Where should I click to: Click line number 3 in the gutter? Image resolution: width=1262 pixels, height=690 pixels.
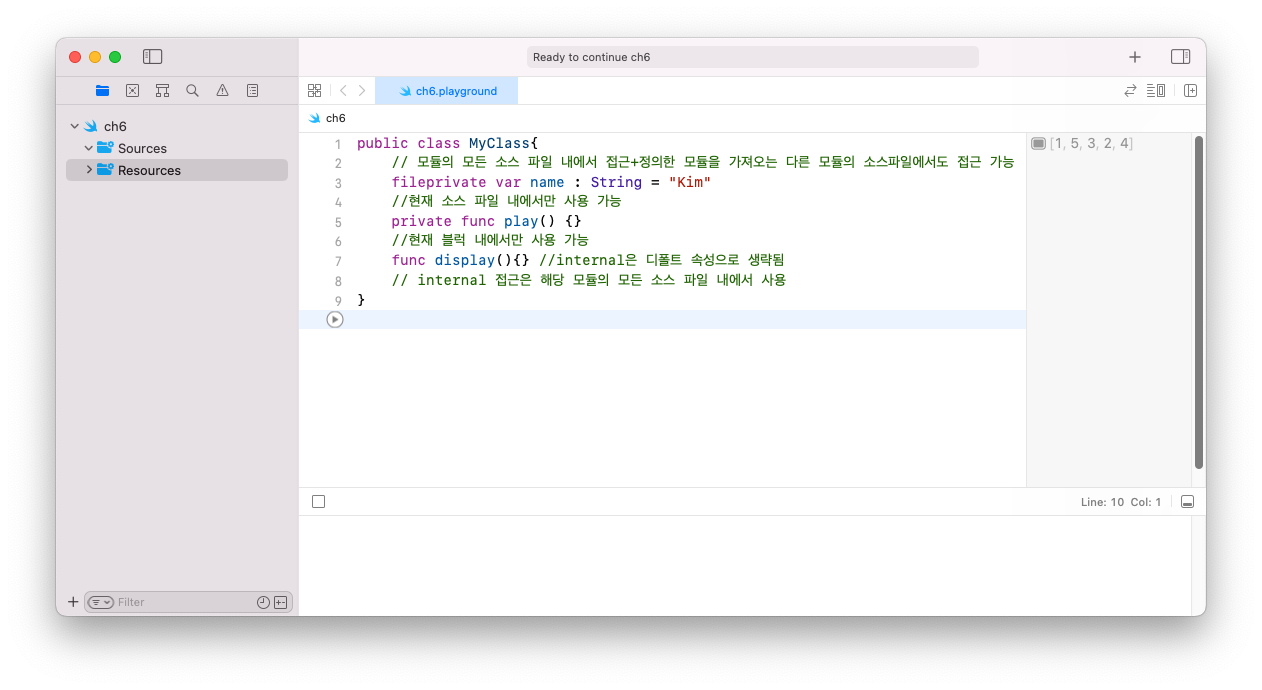(x=338, y=183)
